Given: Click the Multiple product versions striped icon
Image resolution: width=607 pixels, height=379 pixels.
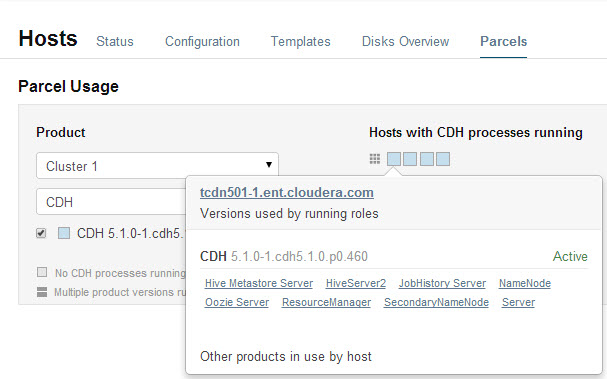Looking at the screenshot, I should point(42,292).
